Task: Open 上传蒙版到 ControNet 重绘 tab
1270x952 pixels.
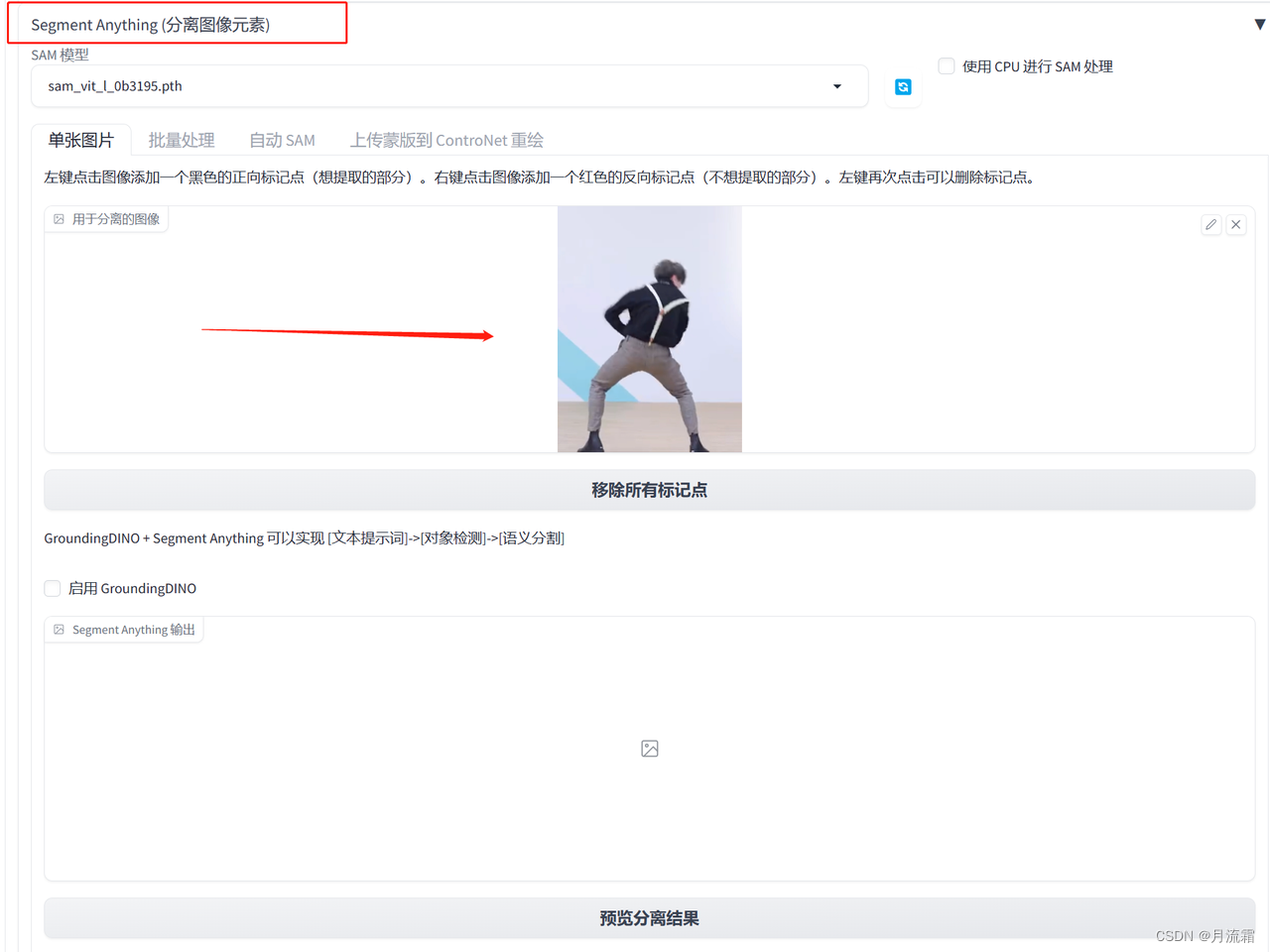Action: click(446, 140)
